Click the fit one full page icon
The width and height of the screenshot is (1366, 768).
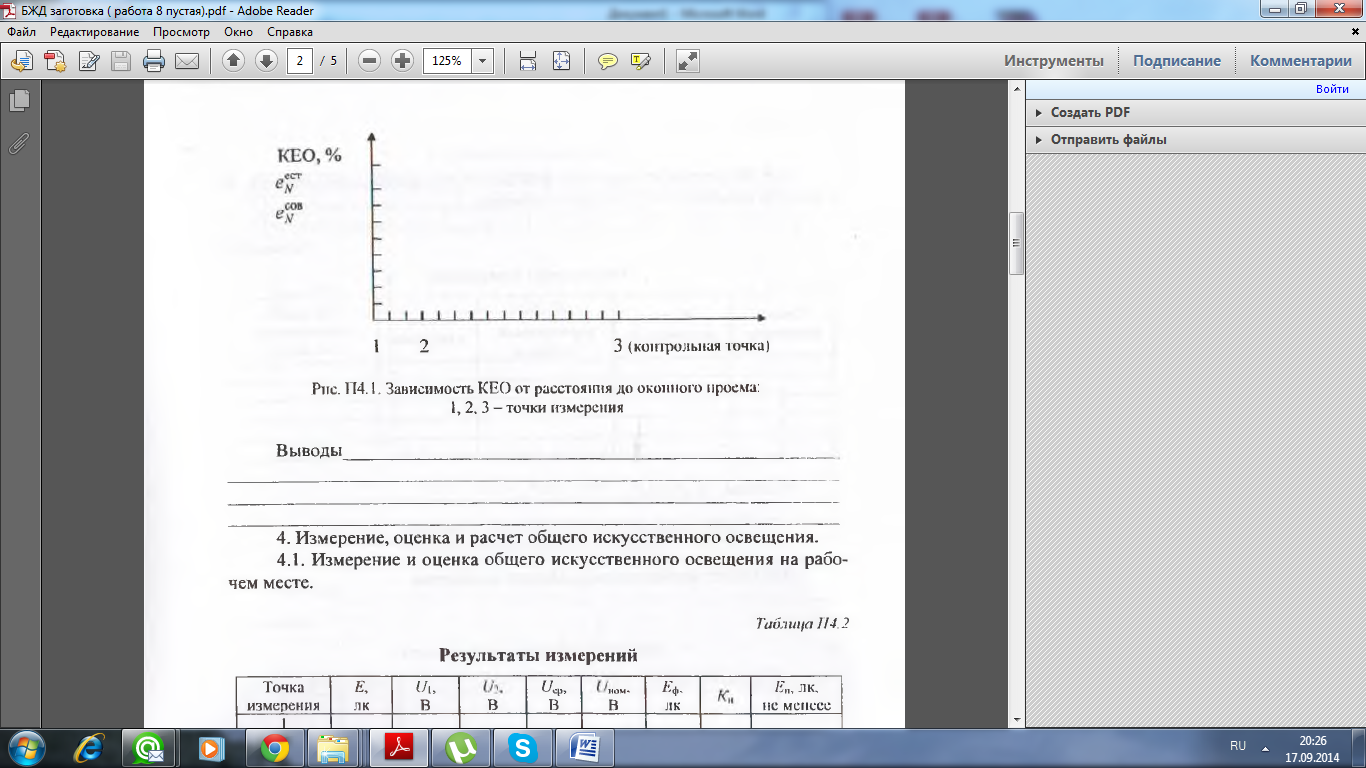tap(561, 61)
